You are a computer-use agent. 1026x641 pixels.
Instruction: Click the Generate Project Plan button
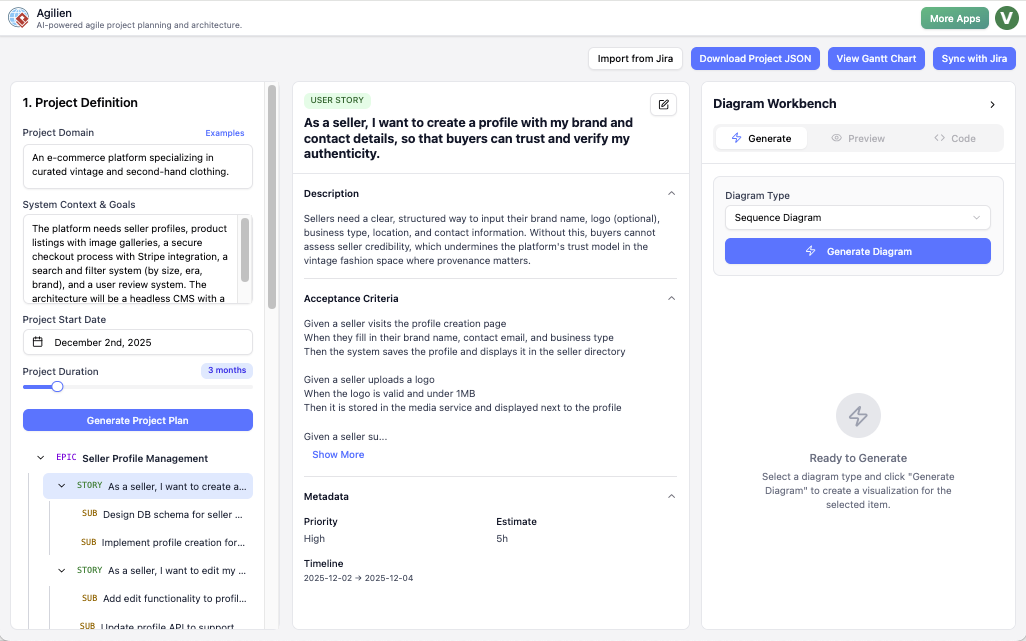[138, 420]
